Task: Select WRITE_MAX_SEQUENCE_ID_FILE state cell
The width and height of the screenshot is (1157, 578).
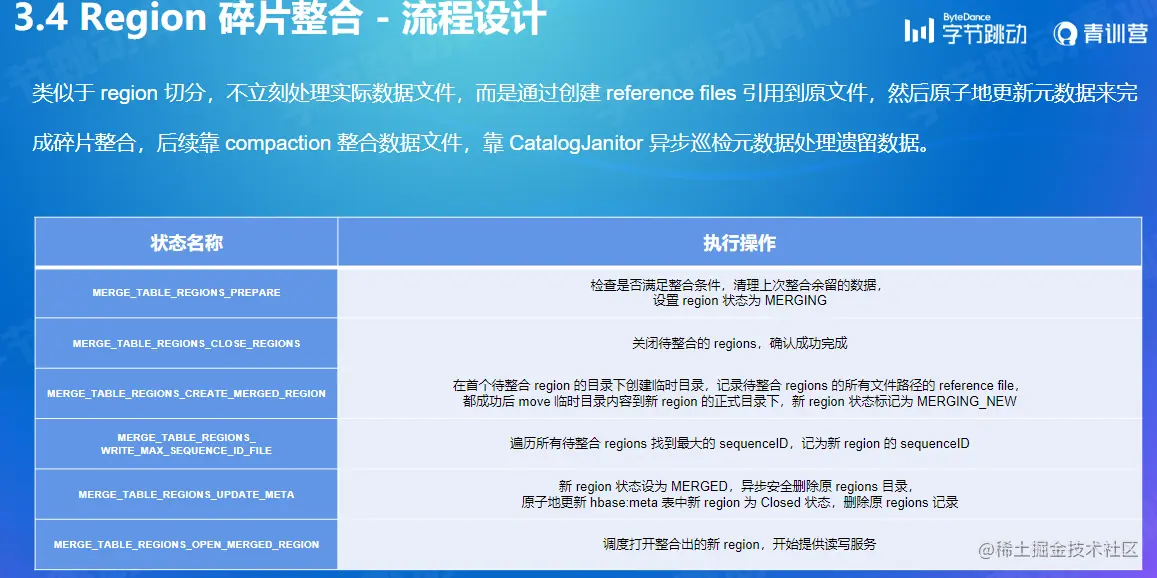Action: point(187,444)
